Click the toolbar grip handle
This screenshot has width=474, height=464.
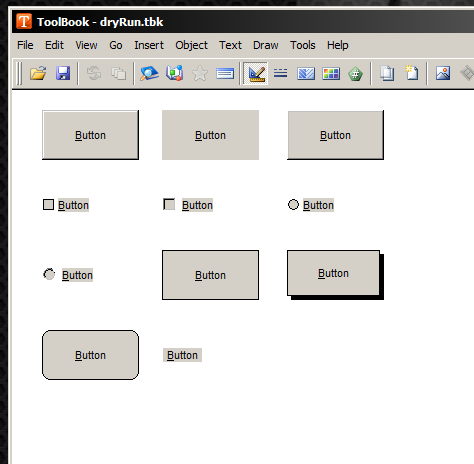pos(19,73)
